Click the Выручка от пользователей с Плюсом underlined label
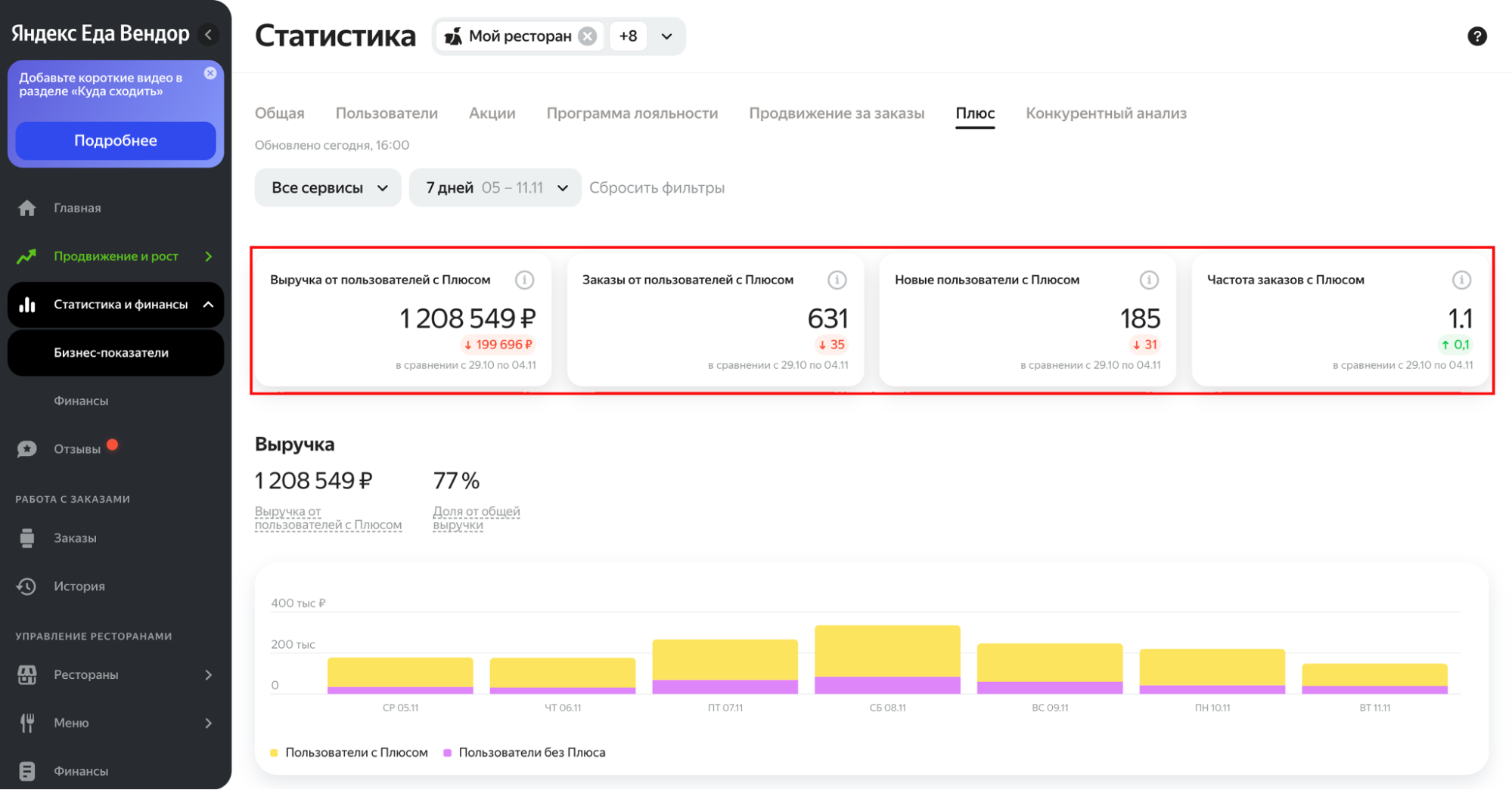Viewport: 1512px width, 790px height. 328,519
